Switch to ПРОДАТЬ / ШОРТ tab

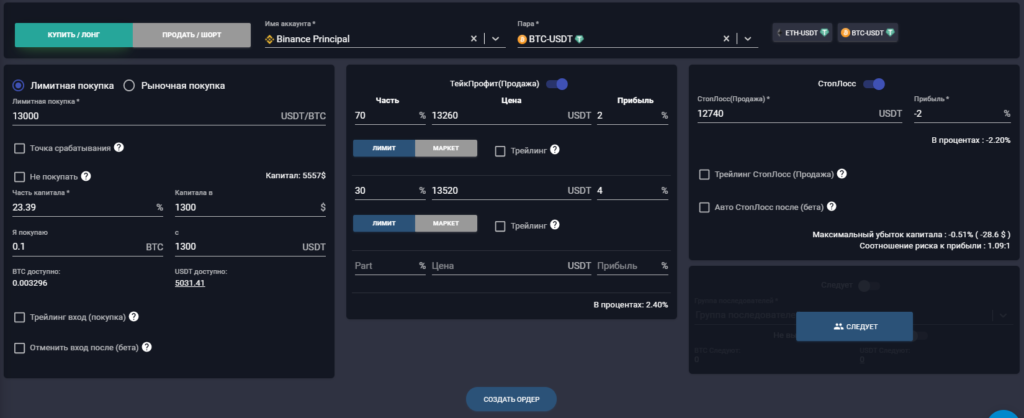191,34
